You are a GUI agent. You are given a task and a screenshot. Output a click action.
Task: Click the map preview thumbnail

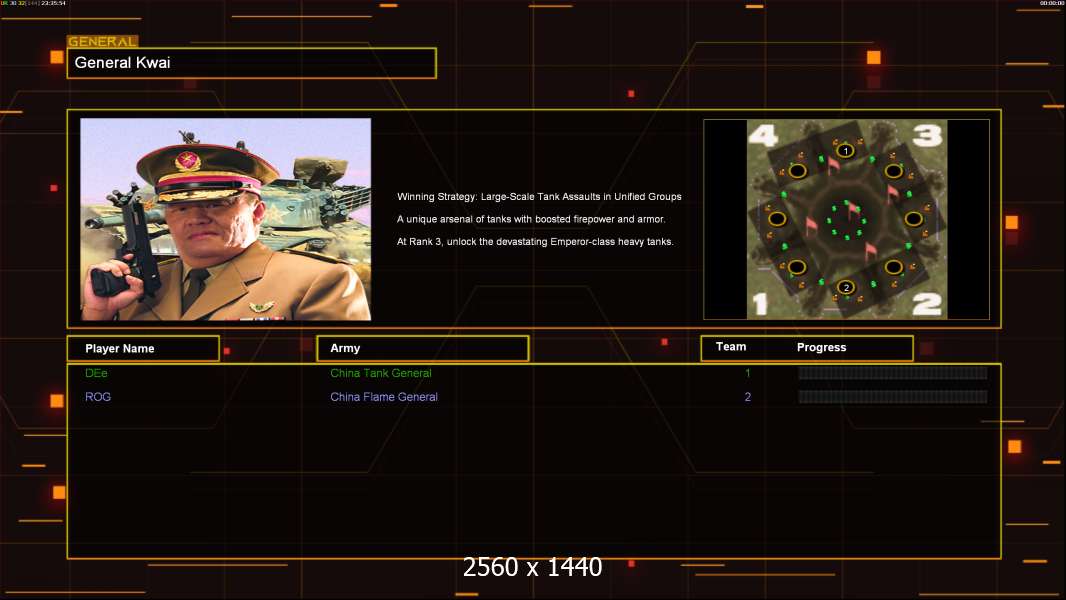846,219
